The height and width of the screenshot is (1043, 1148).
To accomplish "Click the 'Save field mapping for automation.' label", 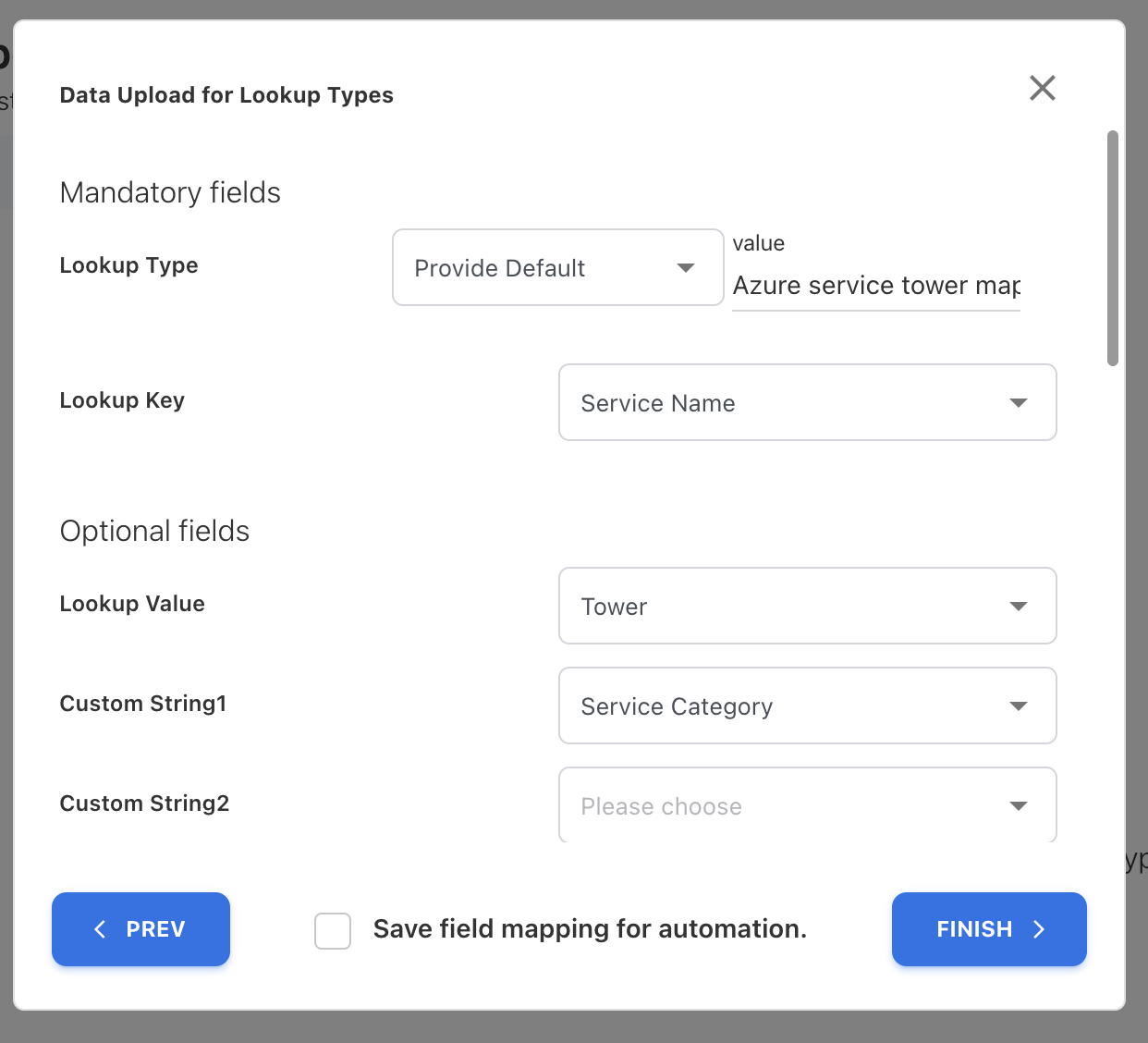I will tap(590, 929).
